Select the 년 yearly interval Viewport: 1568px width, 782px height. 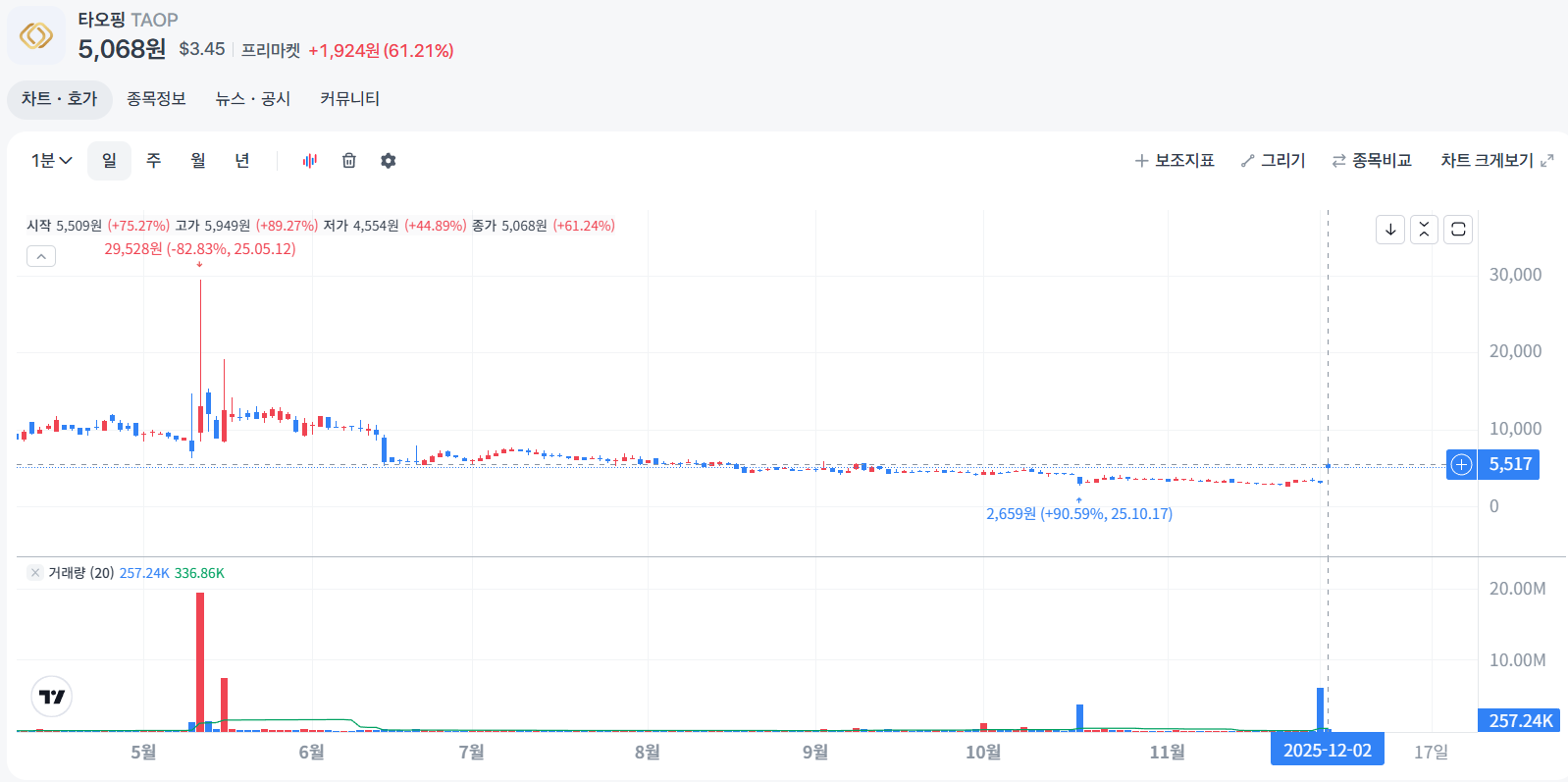tap(242, 161)
